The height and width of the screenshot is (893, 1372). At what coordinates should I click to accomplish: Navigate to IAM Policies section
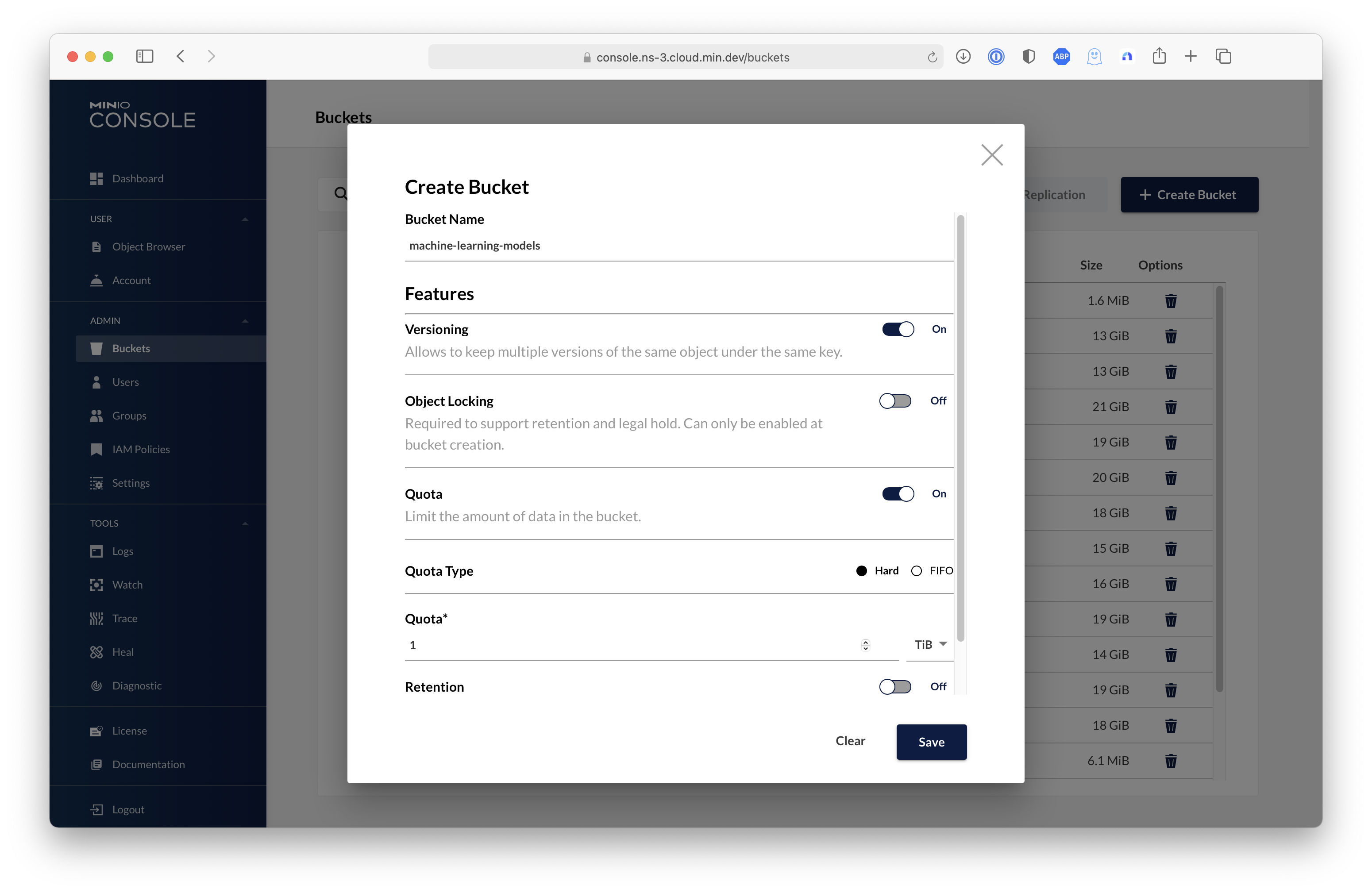pyautogui.click(x=140, y=448)
